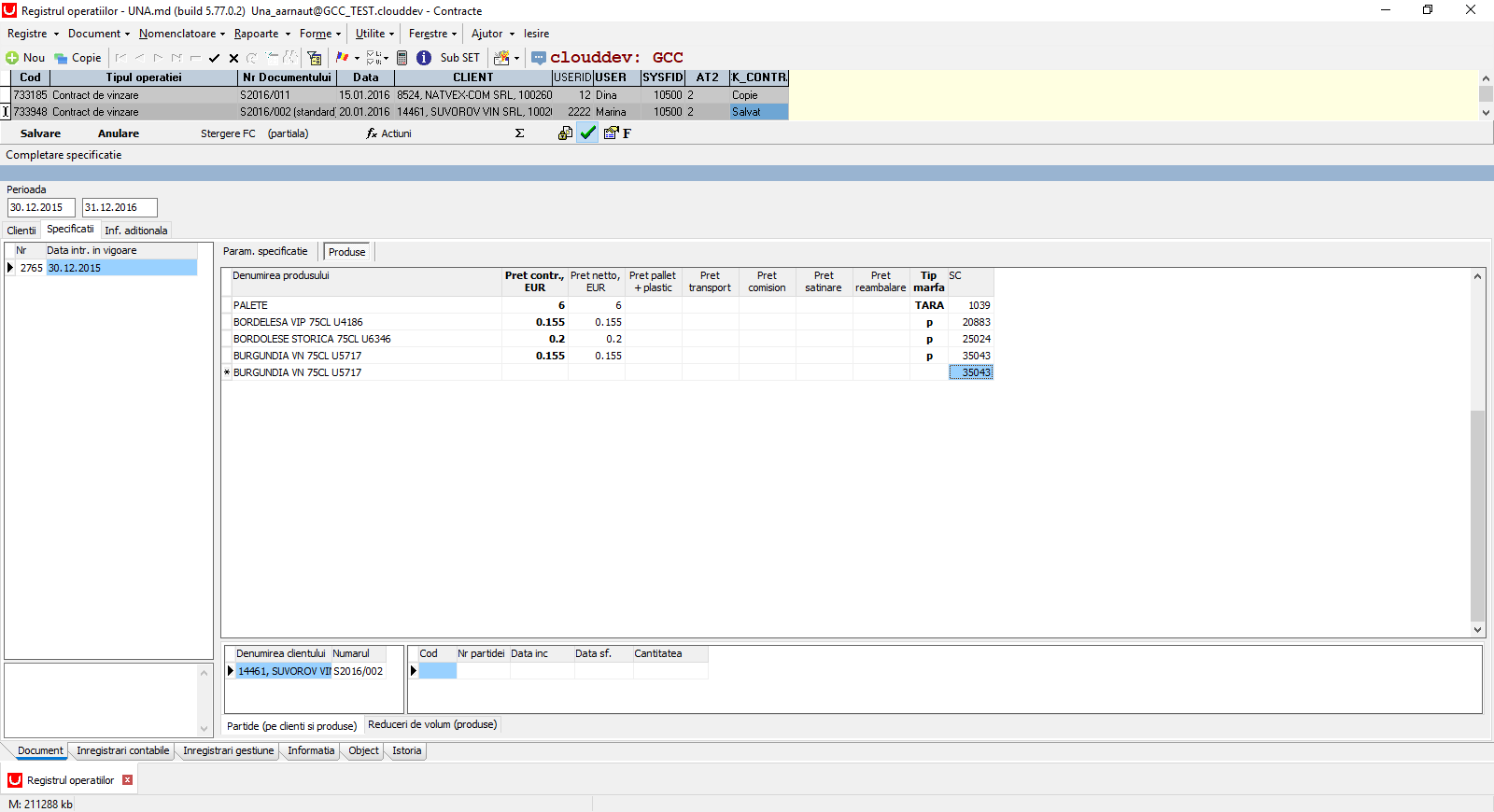Click the properties F icon

(x=617, y=133)
